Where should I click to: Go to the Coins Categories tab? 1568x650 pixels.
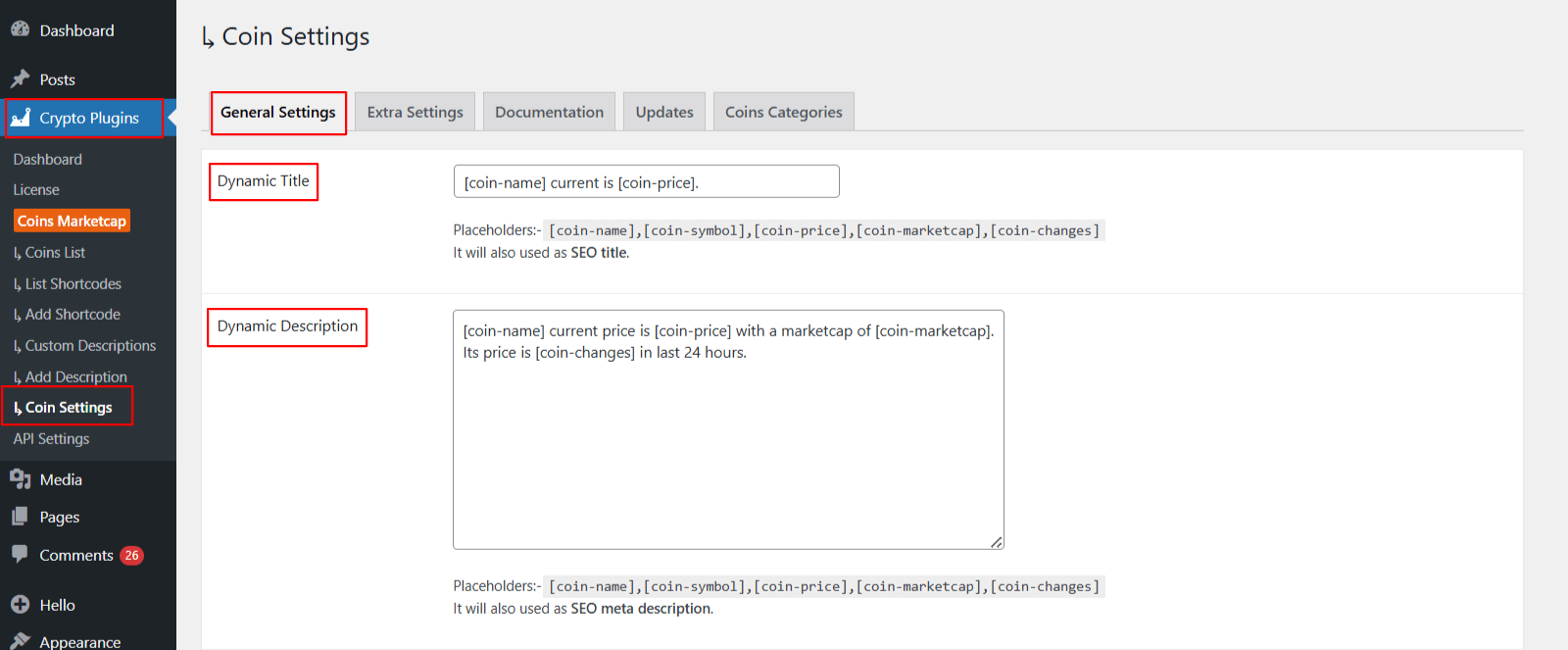(783, 112)
